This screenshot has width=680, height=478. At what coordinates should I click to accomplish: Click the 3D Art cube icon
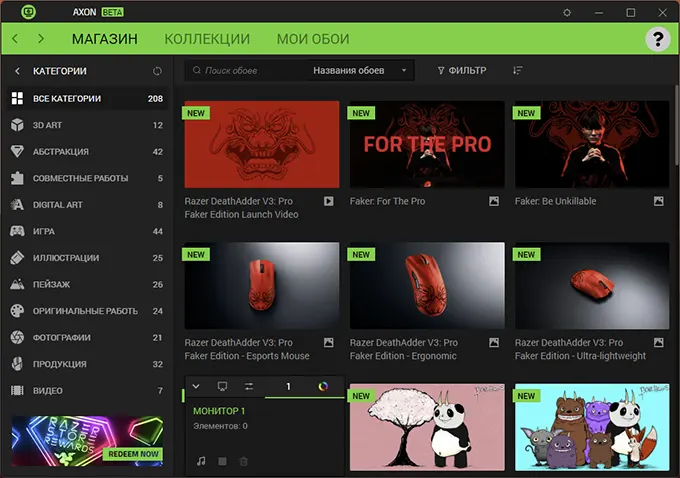pos(17,125)
